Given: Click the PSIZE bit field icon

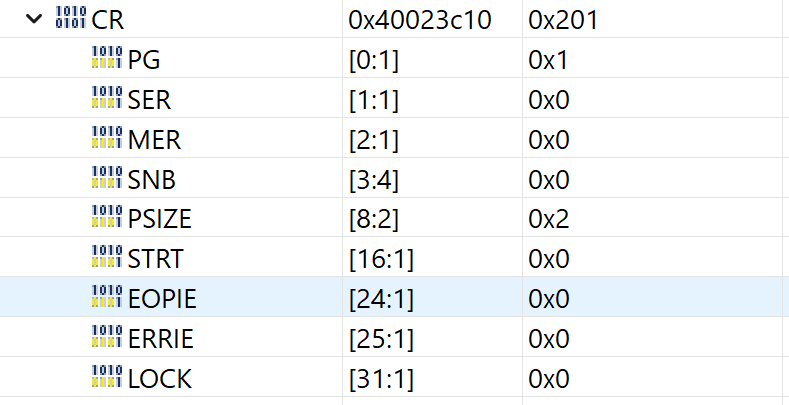Looking at the screenshot, I should coord(106,219).
